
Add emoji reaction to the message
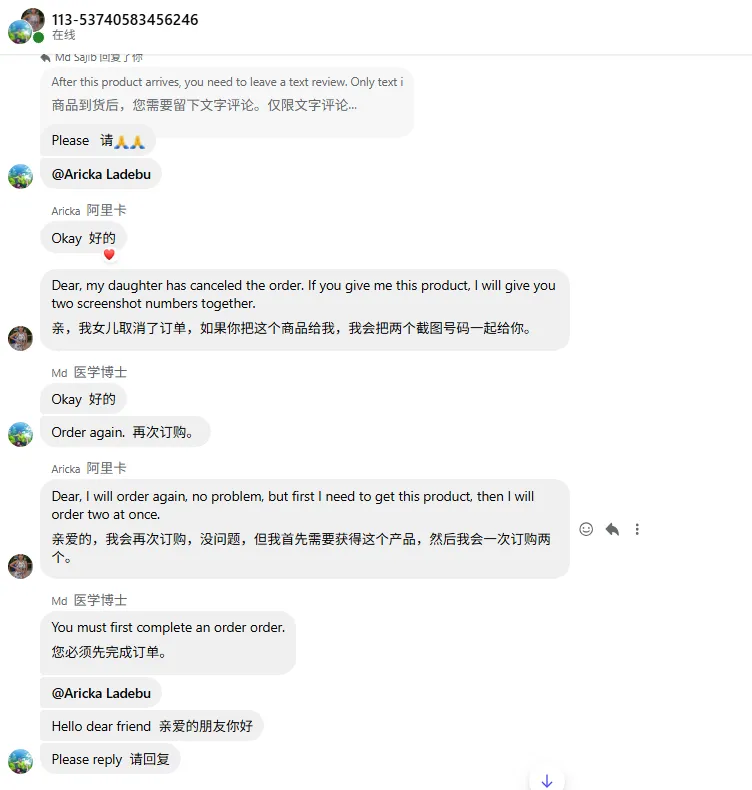[587, 529]
